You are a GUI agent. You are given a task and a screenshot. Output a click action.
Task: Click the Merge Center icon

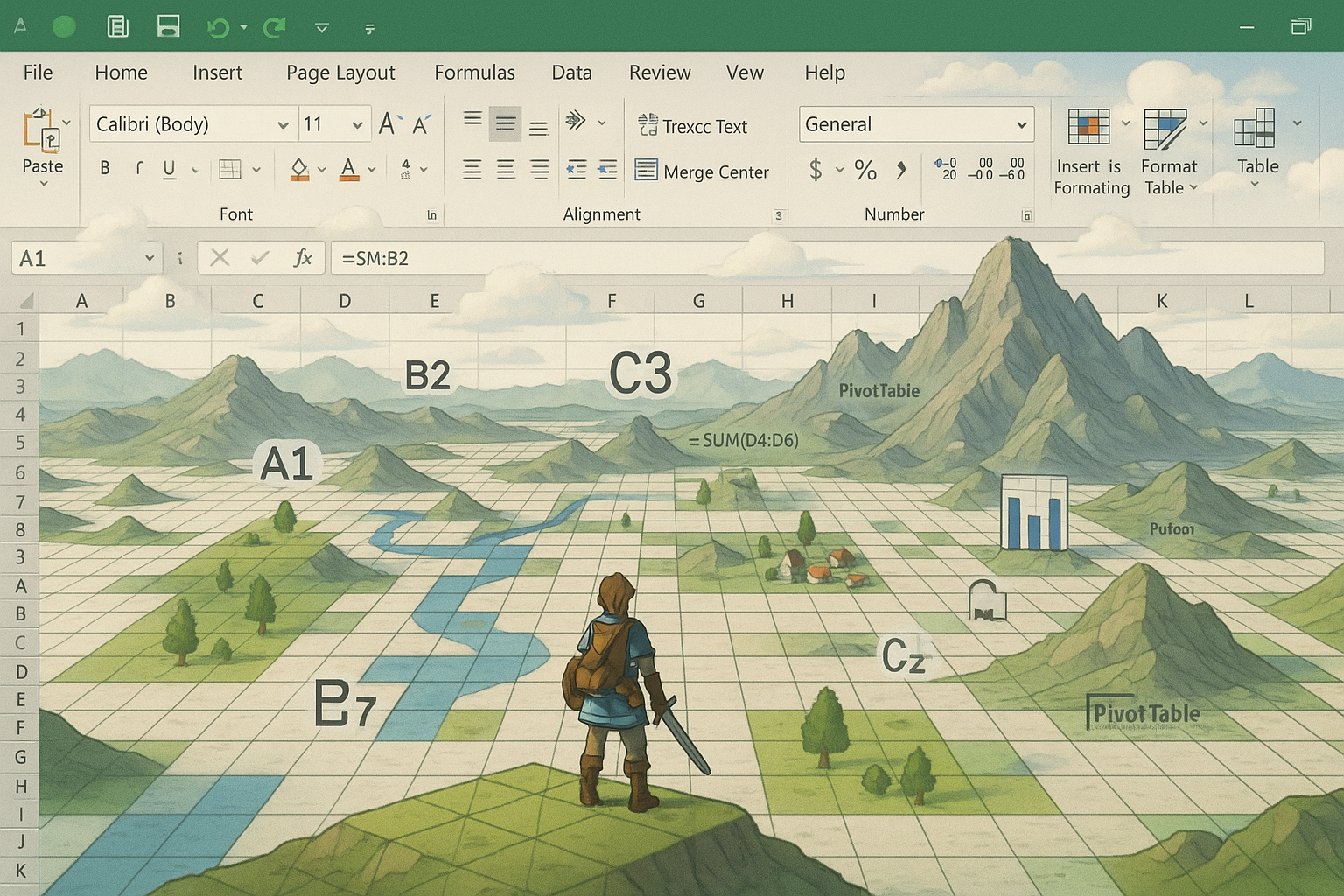click(x=646, y=170)
